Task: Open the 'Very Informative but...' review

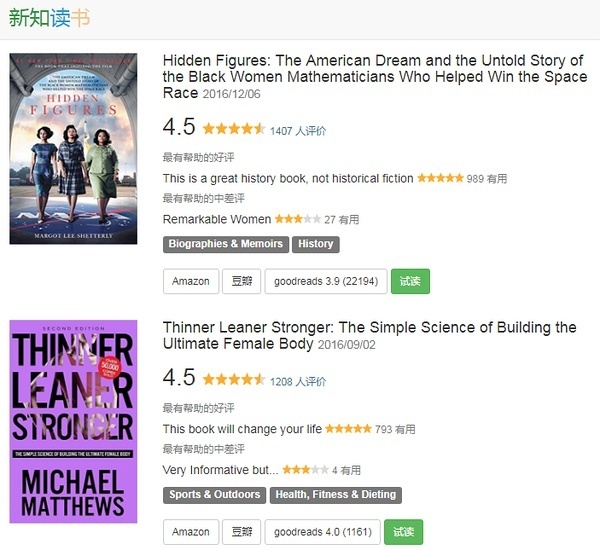Action: coord(220,470)
